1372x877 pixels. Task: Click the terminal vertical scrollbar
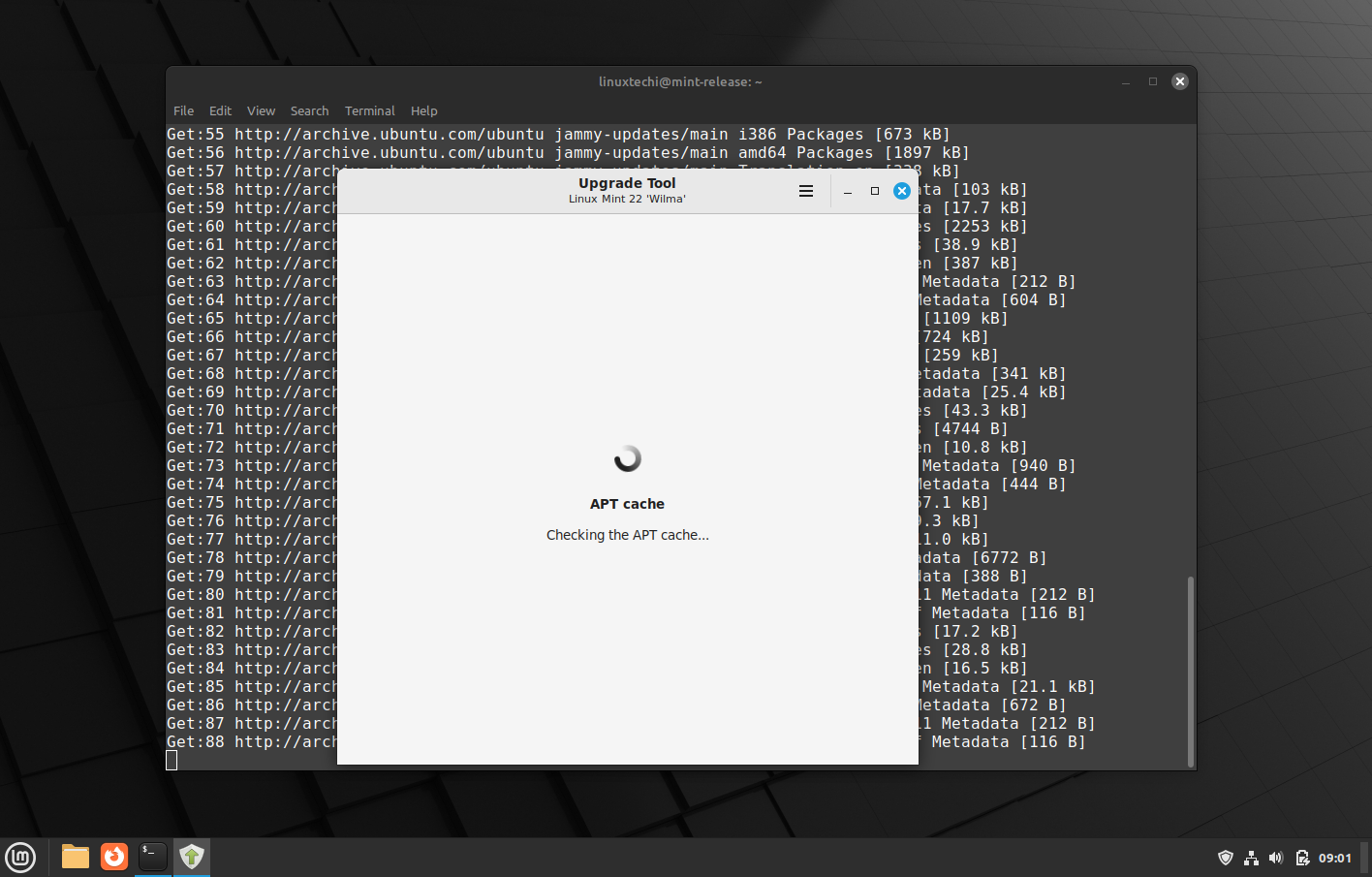tap(1190, 671)
